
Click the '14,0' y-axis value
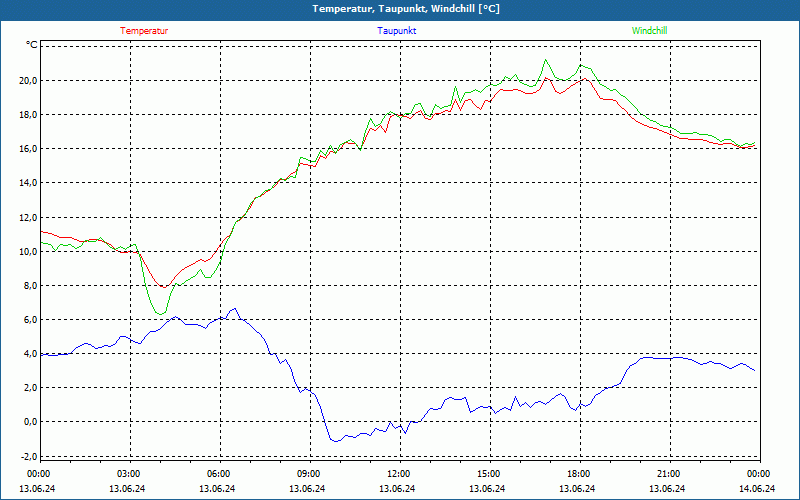click(x=29, y=183)
